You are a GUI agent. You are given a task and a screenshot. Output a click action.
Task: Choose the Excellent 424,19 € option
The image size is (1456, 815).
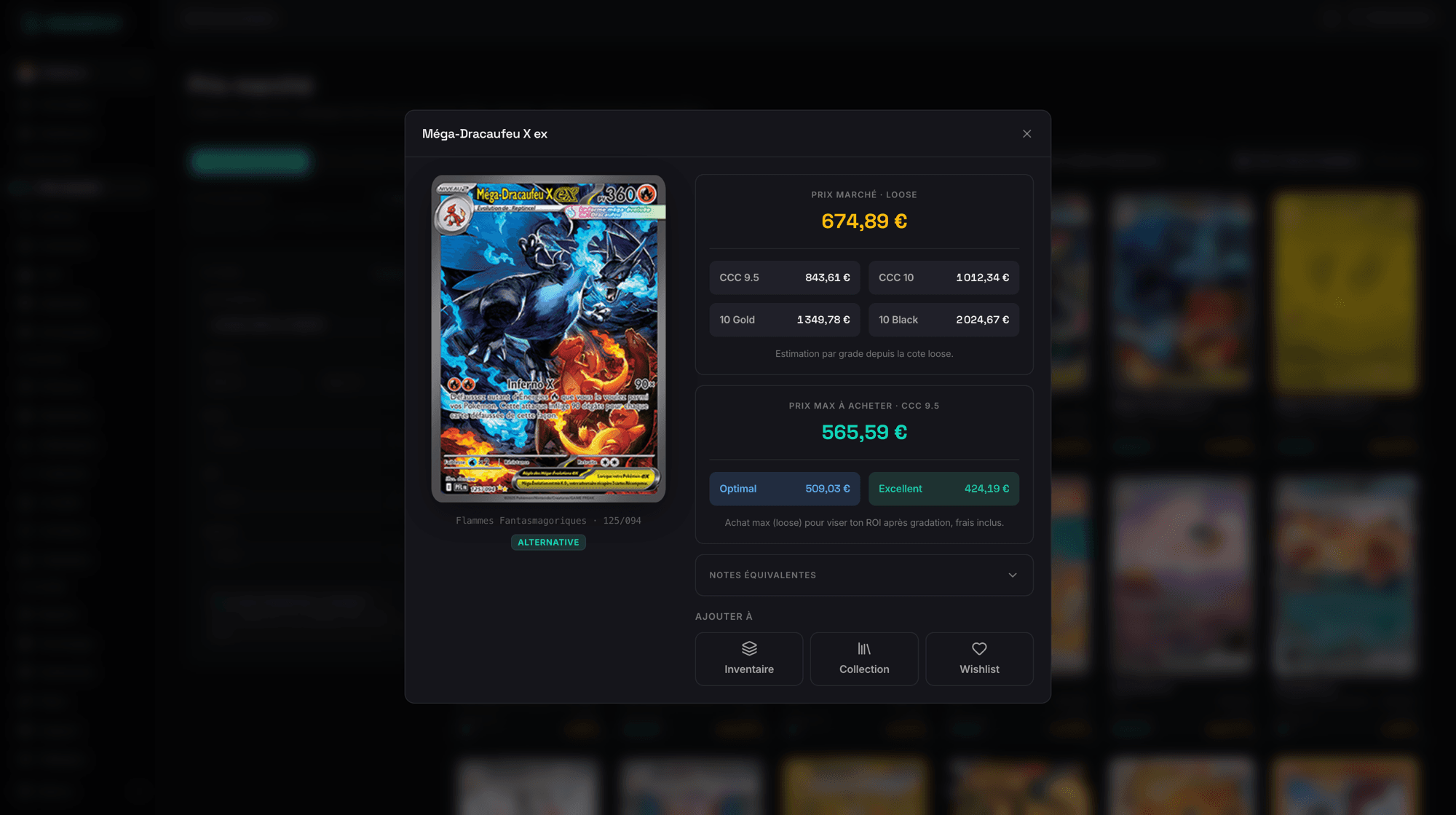click(943, 489)
